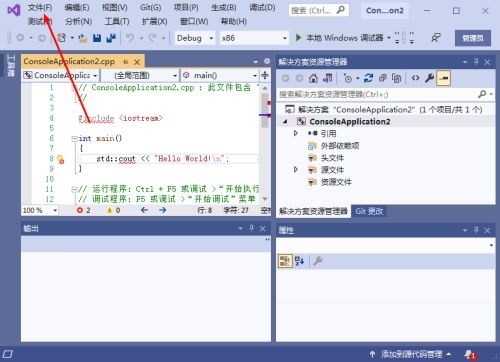Click the red error count indicator
This screenshot has height=362, width=500.
tap(83, 210)
